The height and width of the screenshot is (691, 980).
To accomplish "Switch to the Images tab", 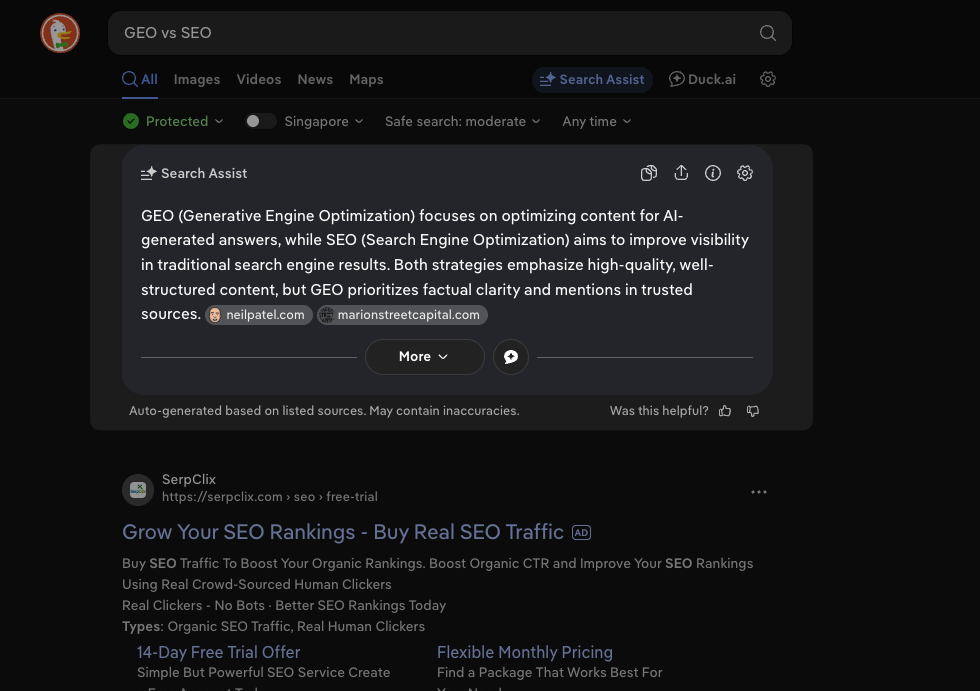I will pos(197,79).
